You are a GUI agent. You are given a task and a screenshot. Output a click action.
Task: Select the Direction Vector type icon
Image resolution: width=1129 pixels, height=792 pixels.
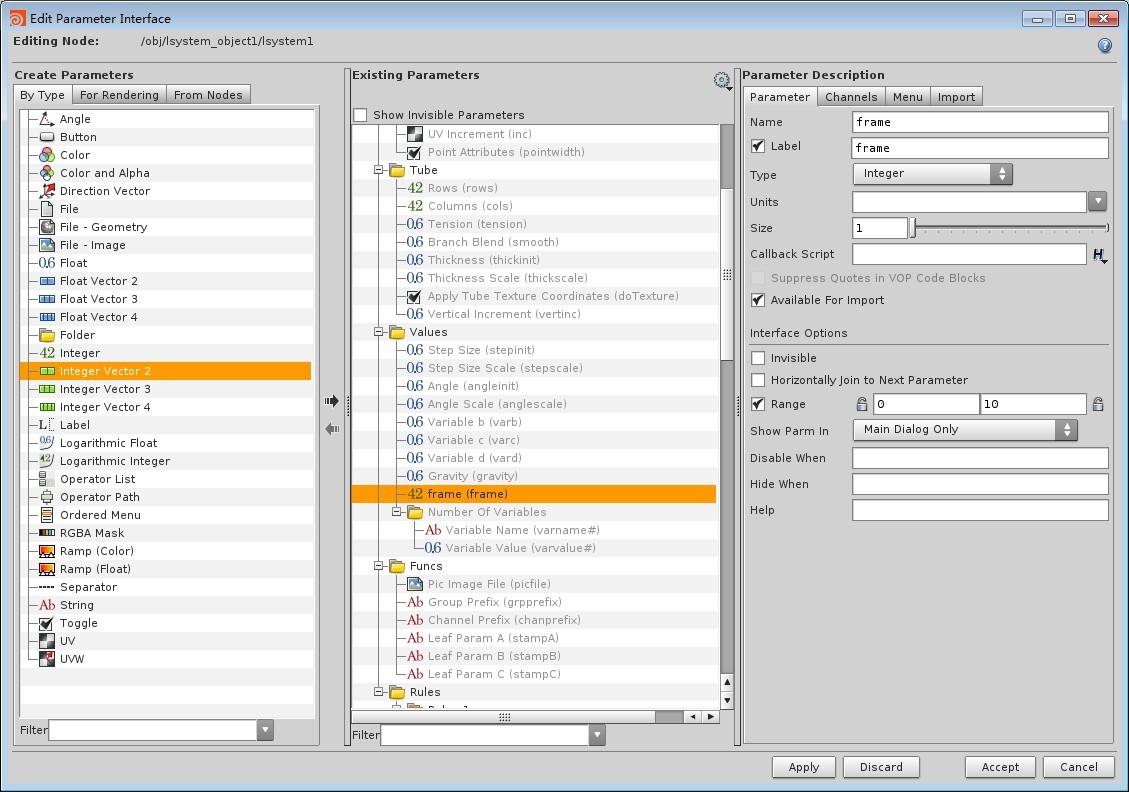click(x=47, y=191)
